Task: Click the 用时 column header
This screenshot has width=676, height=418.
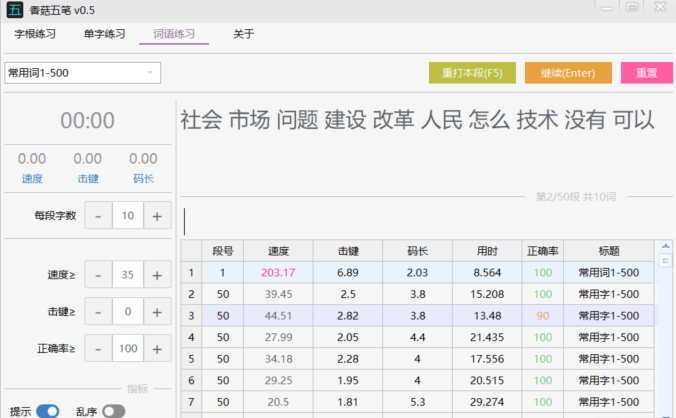Action: coord(487,251)
